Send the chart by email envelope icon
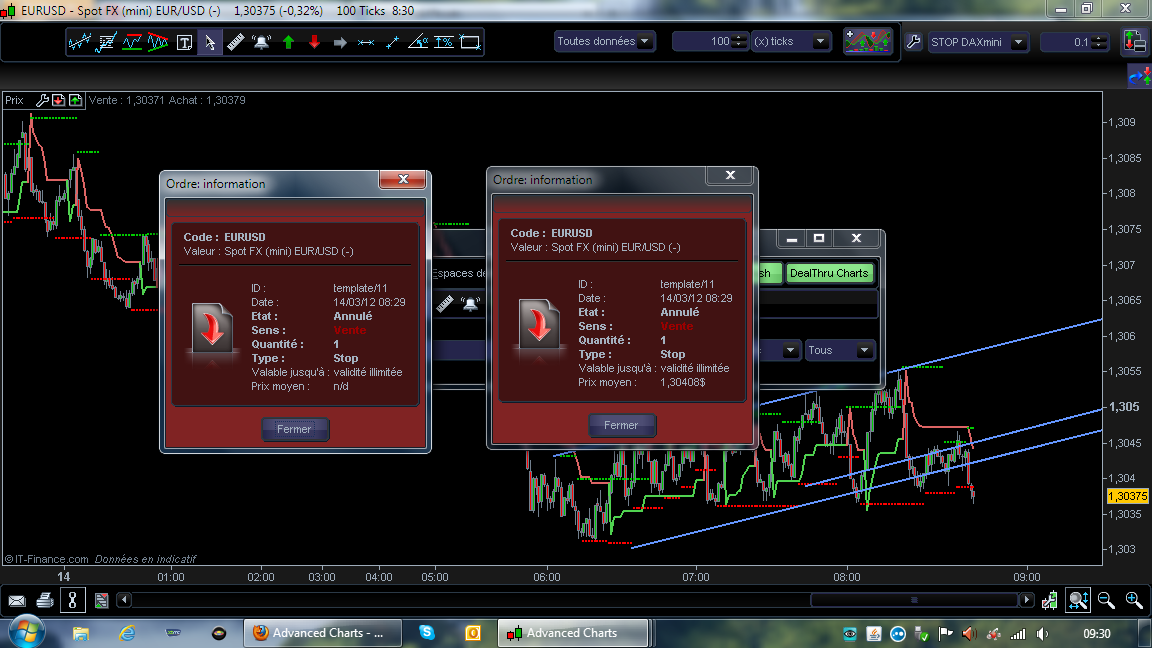Viewport: 1152px width, 648px height. (16, 601)
